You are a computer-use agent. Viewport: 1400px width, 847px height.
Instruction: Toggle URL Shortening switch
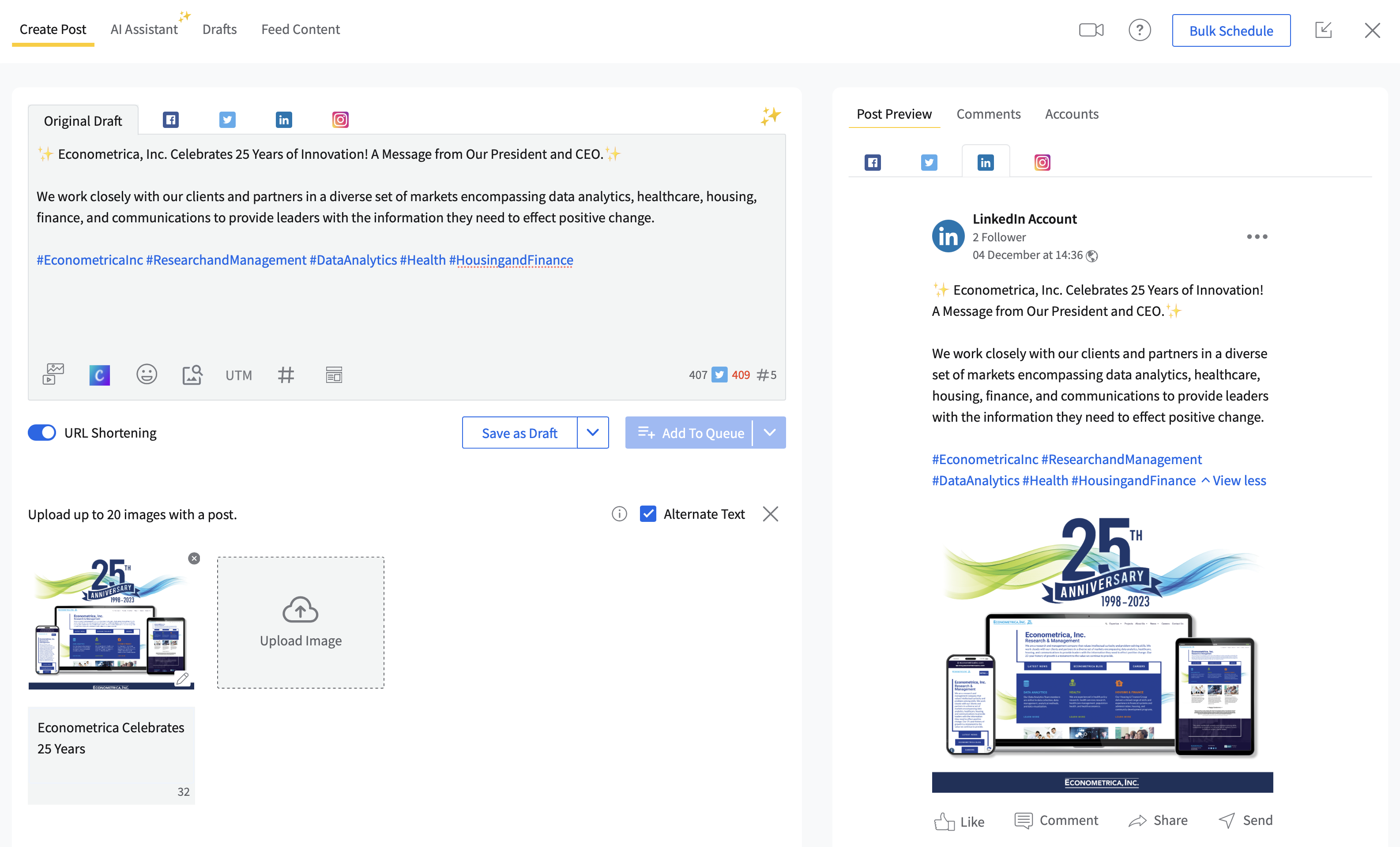tap(42, 432)
